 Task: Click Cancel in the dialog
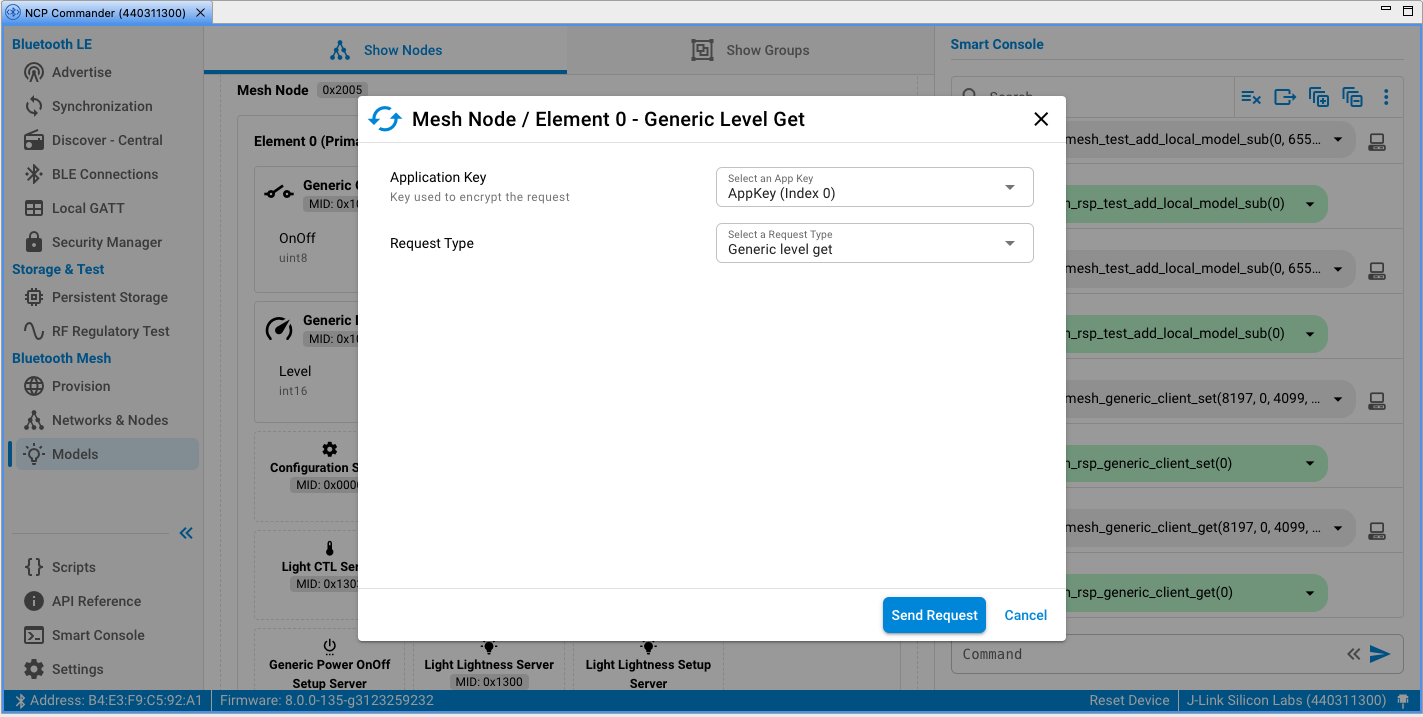[1025, 615]
